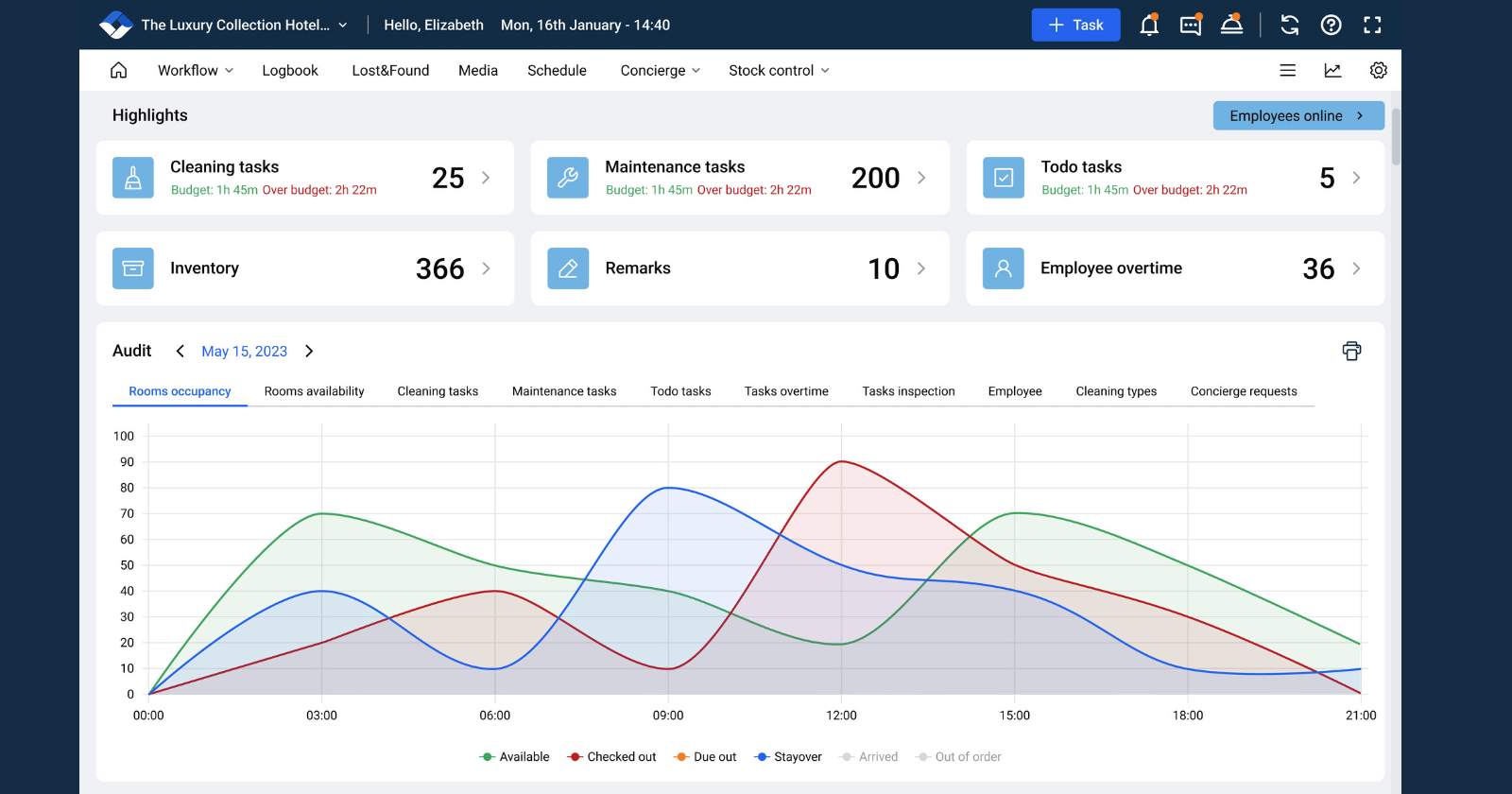Expand the Workflow dropdown menu
The width and height of the screenshot is (1512, 794).
tap(195, 71)
